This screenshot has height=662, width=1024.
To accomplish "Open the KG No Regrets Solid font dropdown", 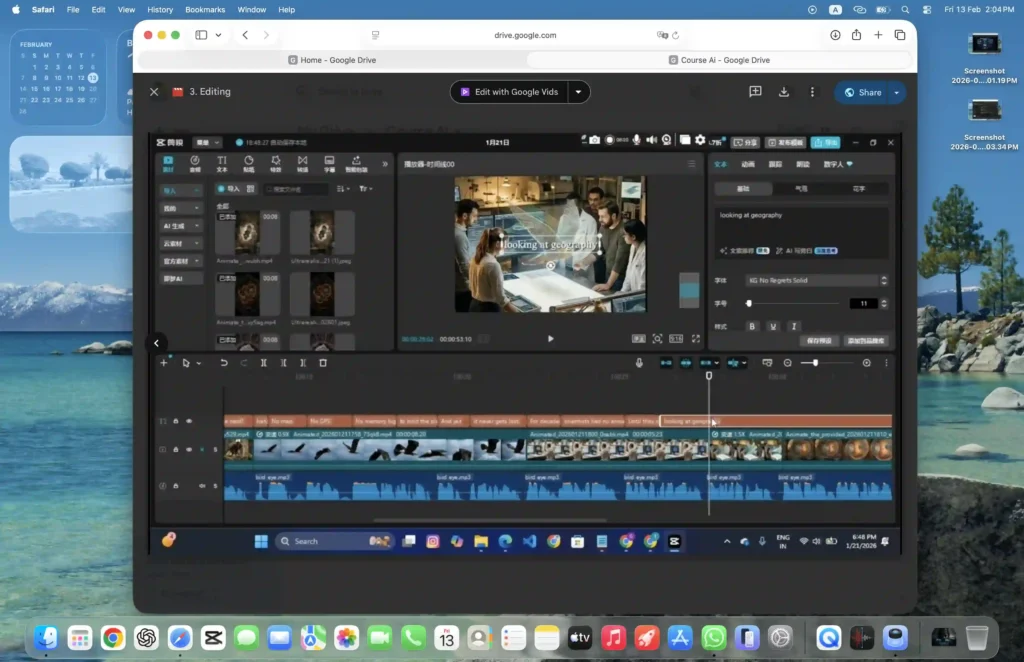I will pos(815,281).
